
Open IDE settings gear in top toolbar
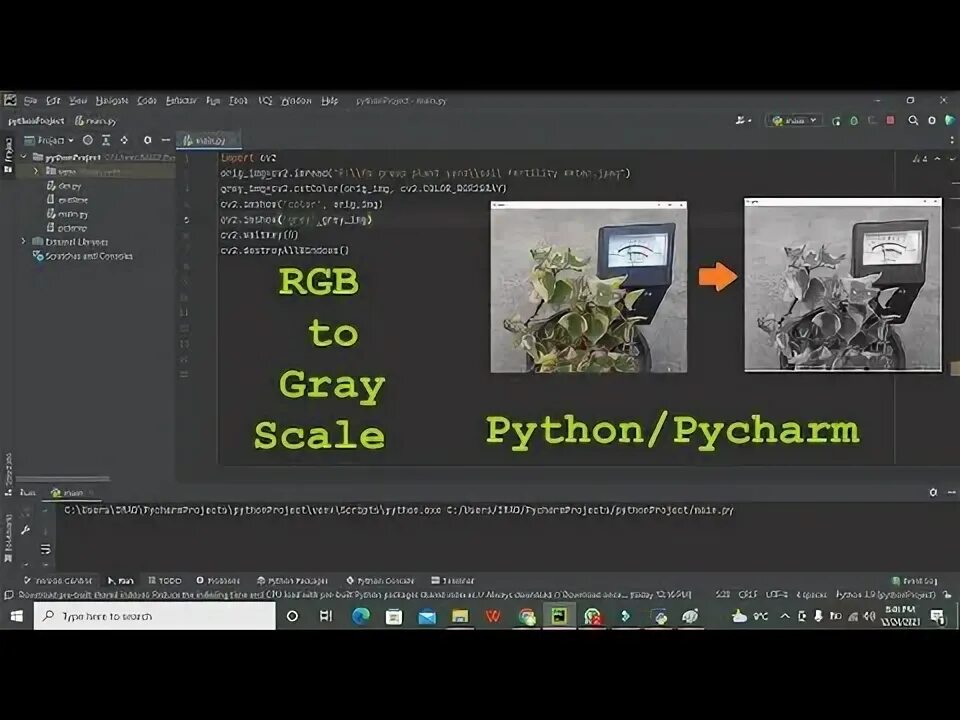click(932, 121)
